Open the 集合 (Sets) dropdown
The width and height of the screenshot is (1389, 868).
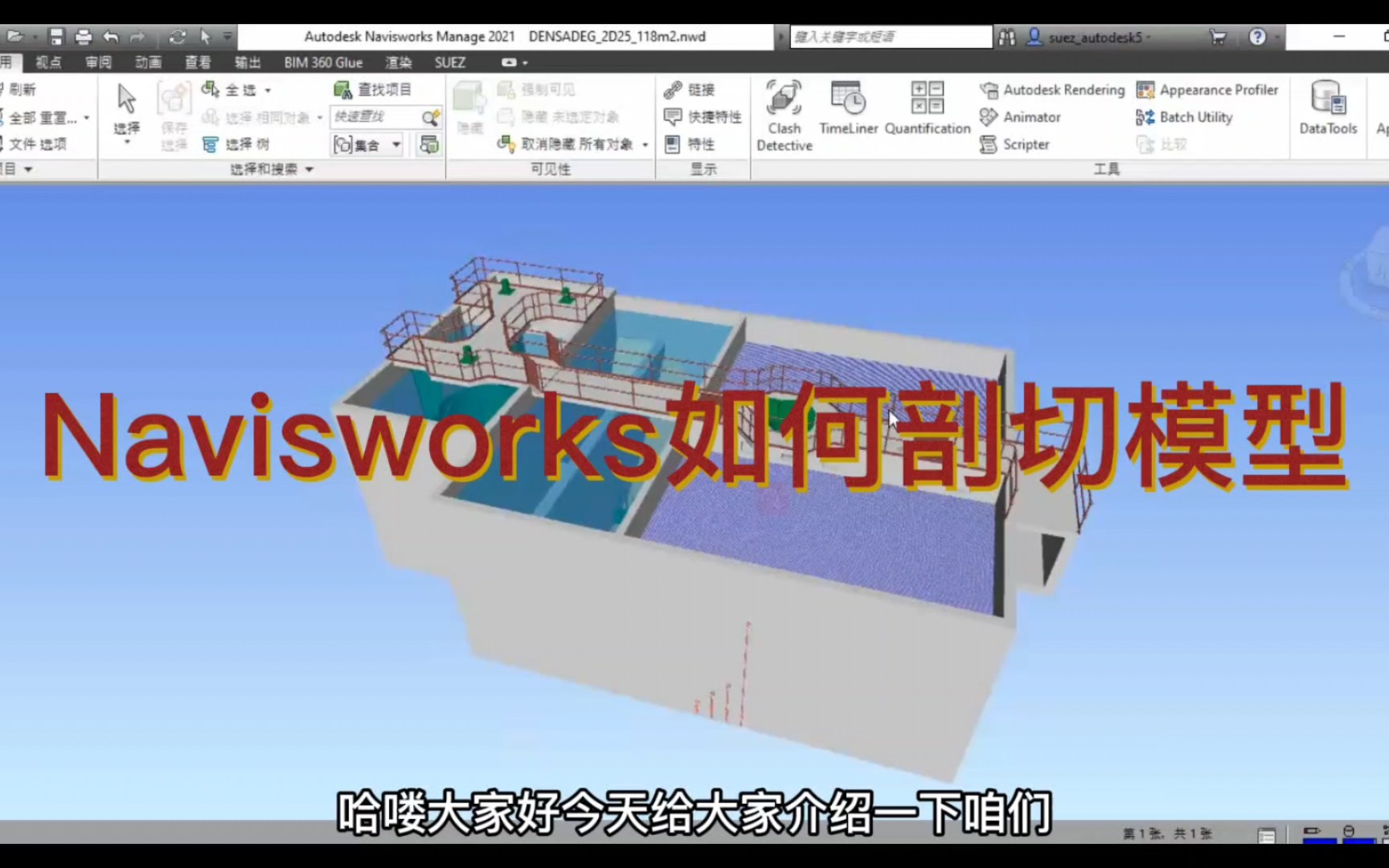click(367, 145)
